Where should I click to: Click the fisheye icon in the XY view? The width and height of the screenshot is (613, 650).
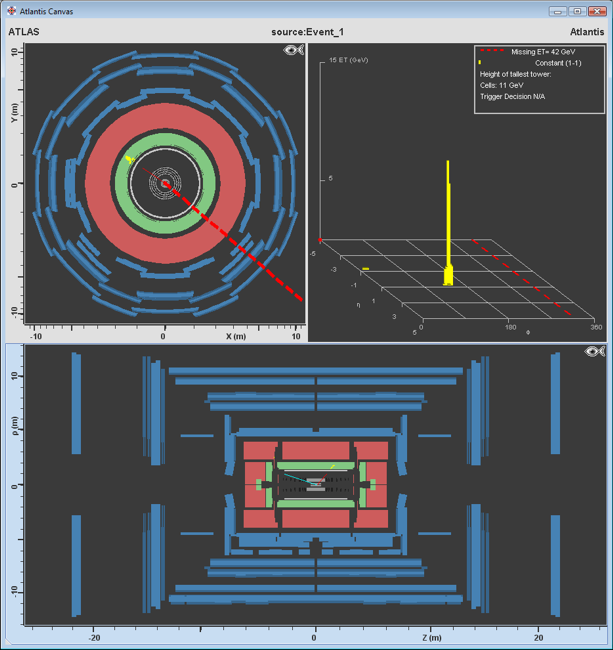click(291, 50)
